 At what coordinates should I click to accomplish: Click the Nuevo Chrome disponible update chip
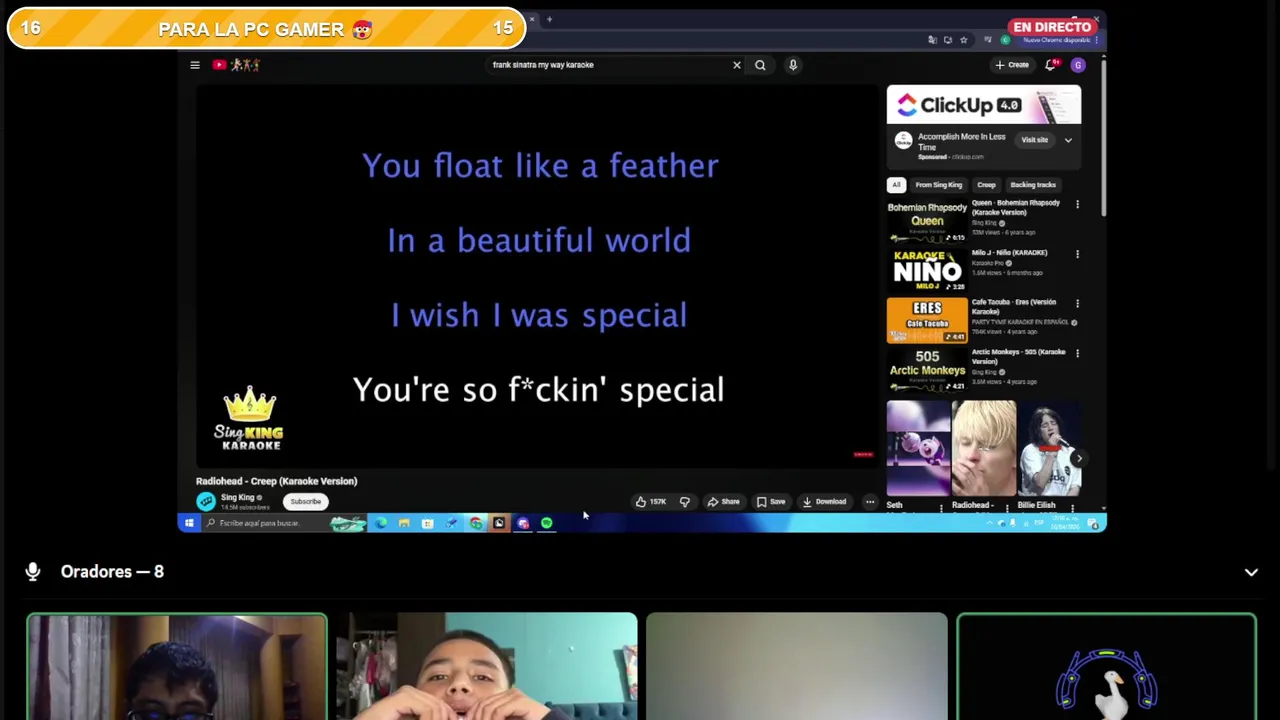(1059, 40)
